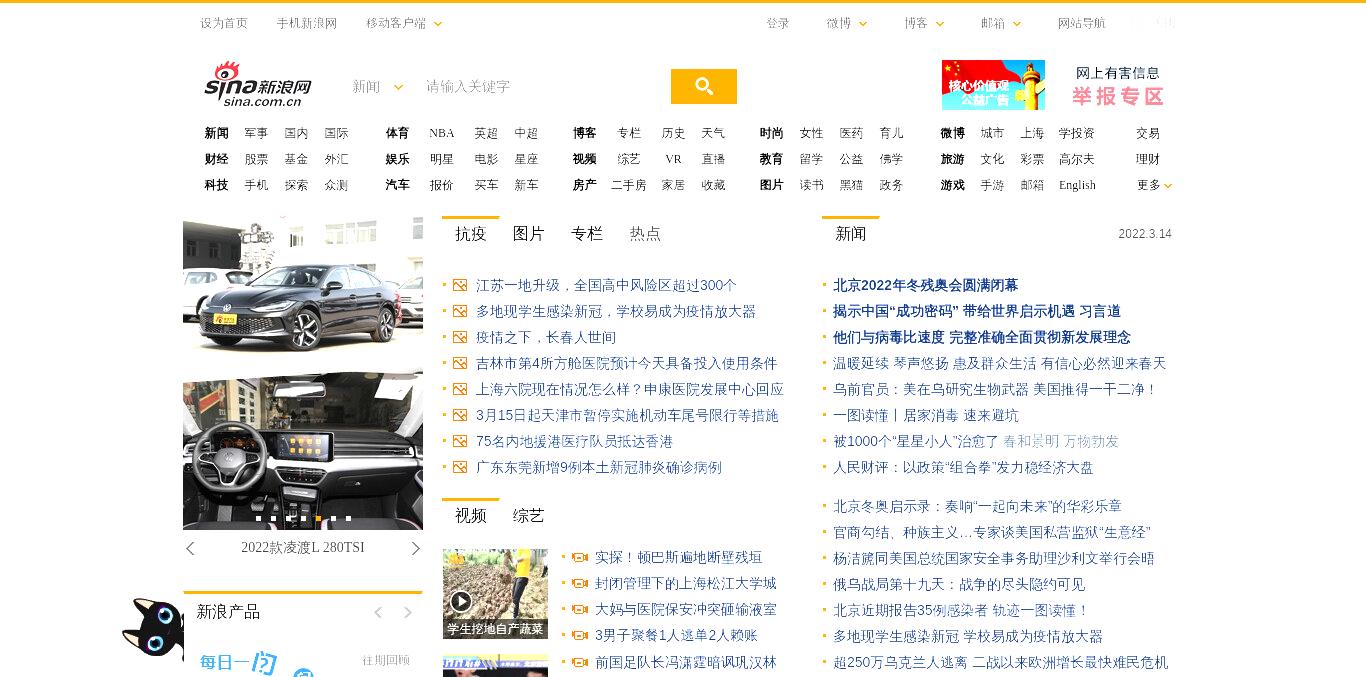Open headline 俄乌战局第十九天：战争的尽头隐约可见

959,584
